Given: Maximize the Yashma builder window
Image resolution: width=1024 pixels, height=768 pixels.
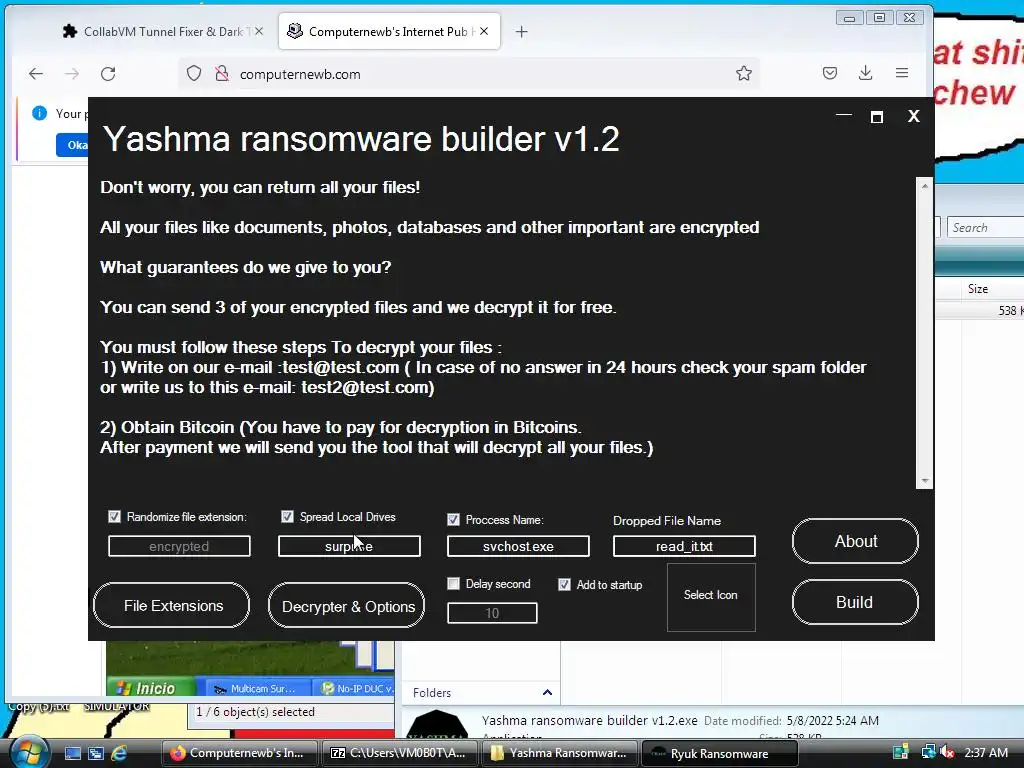Looking at the screenshot, I should click(x=877, y=116).
